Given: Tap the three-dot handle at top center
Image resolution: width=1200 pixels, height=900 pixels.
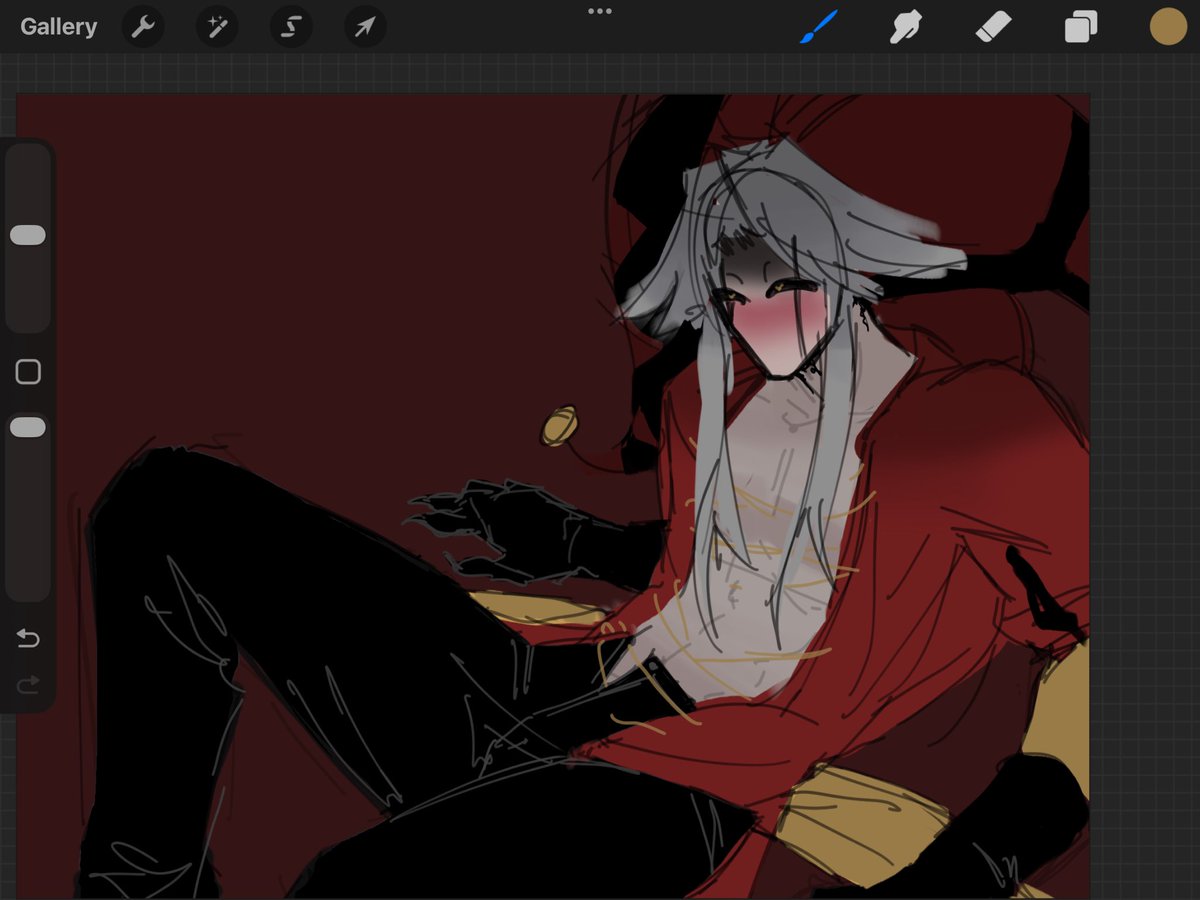Looking at the screenshot, I should [x=600, y=11].
